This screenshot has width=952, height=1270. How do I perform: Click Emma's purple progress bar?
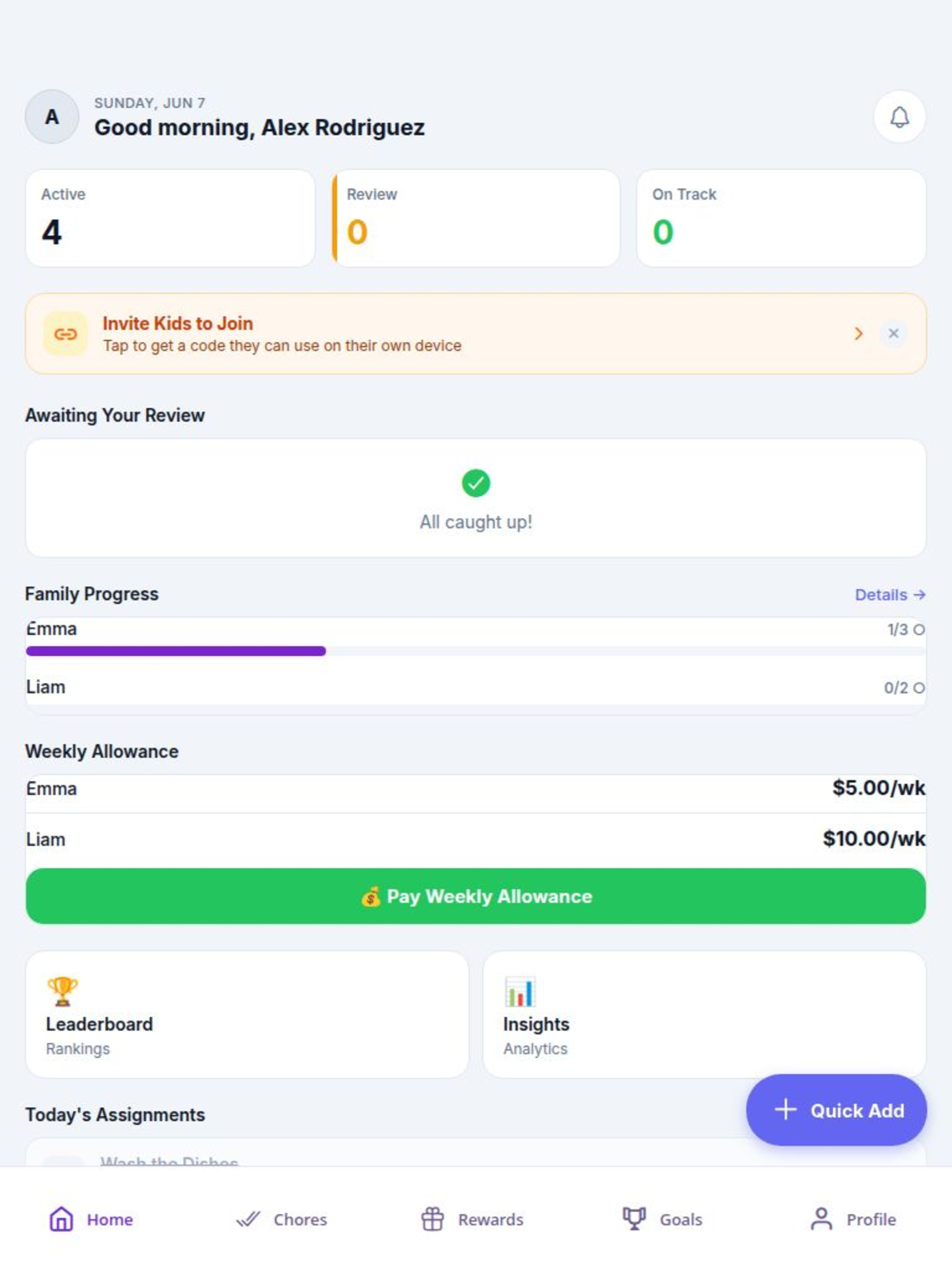click(x=176, y=651)
